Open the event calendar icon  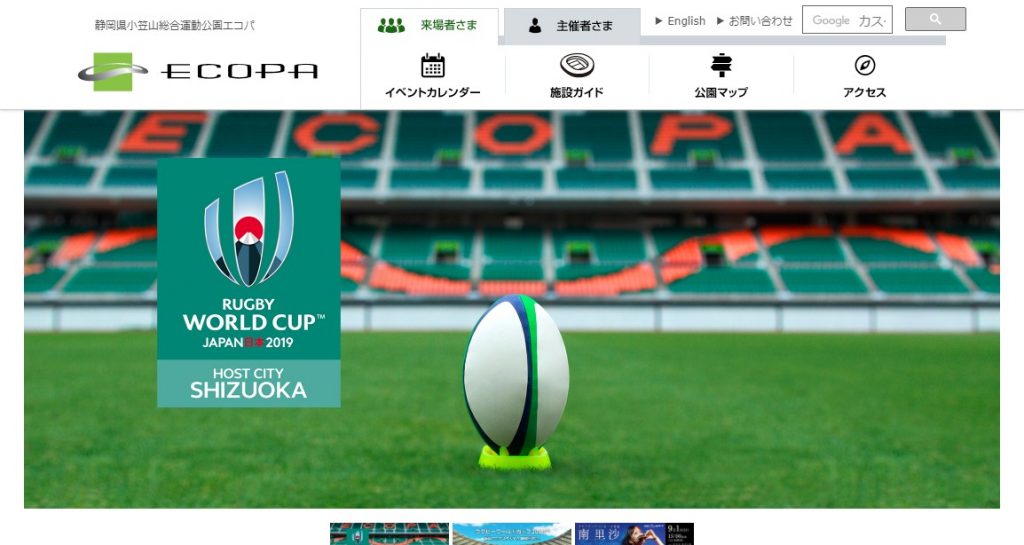432,65
